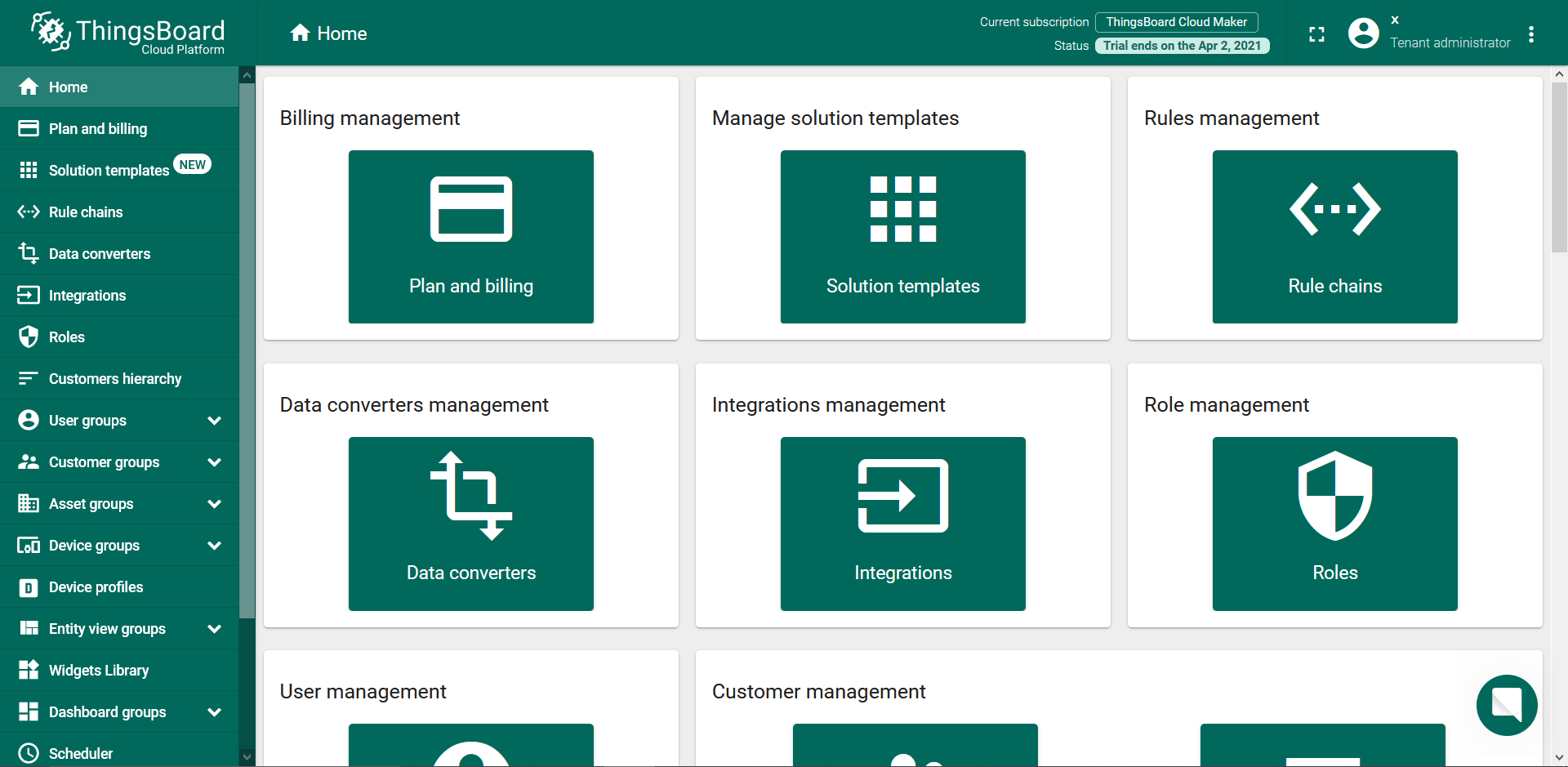
Task: Open the Solution templates tile
Action: point(902,237)
